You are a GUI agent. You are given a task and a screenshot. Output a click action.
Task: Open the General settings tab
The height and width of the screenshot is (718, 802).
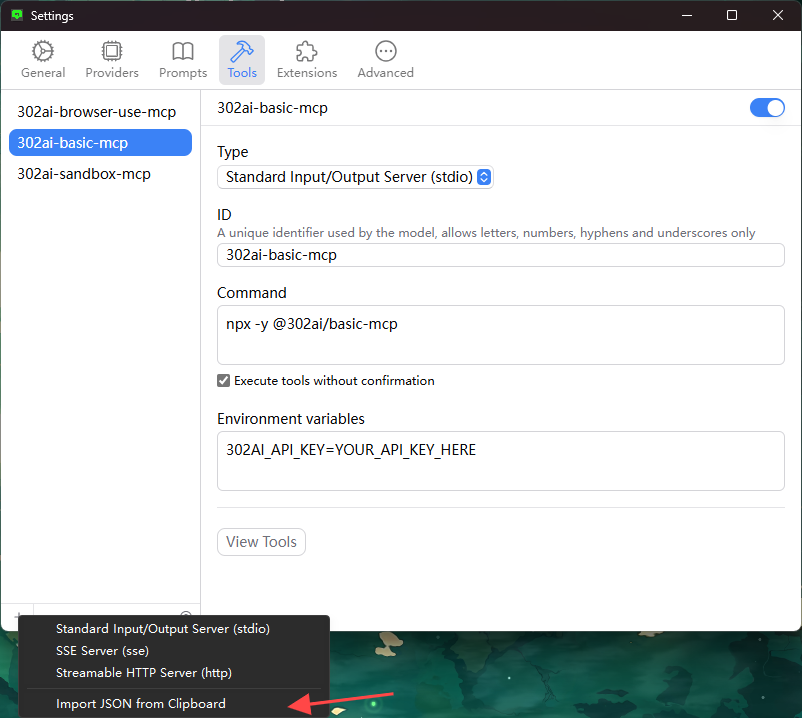(x=43, y=60)
